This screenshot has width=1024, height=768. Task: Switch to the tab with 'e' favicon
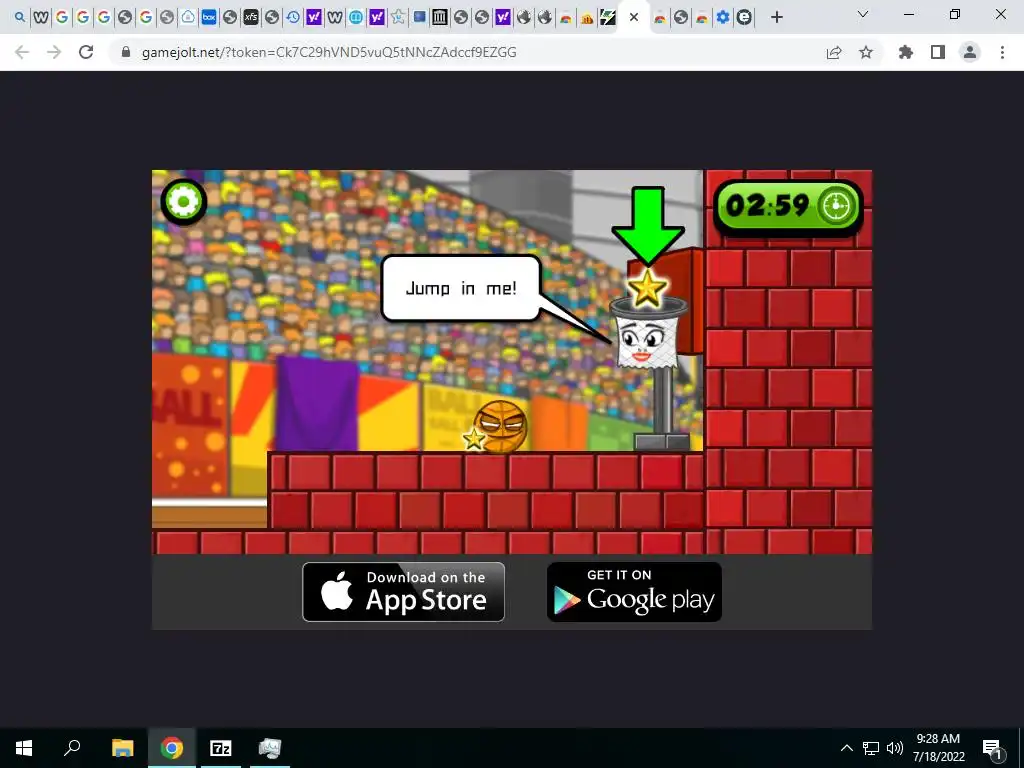tap(744, 18)
